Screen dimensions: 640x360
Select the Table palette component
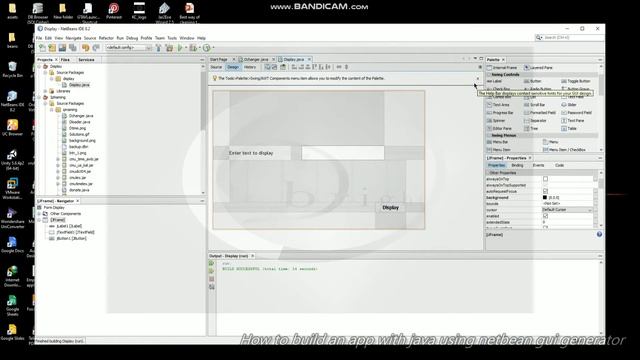click(x=569, y=129)
